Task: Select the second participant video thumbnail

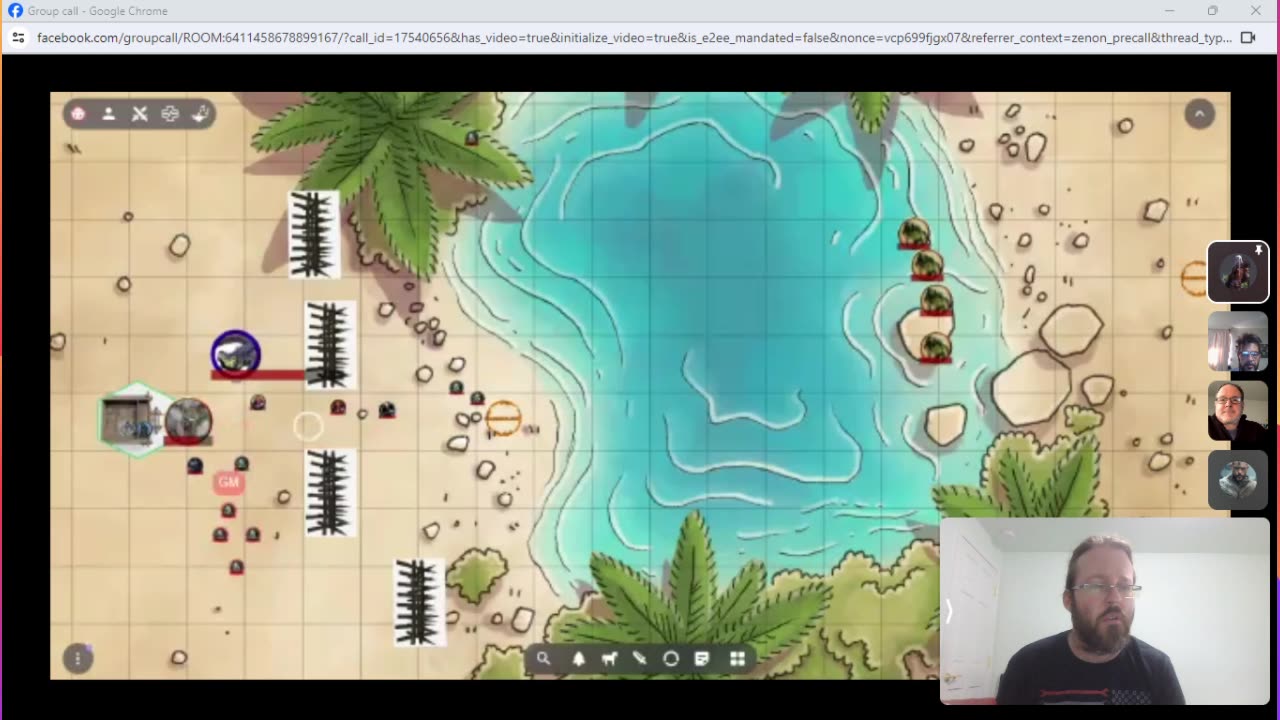Action: coord(1237,342)
